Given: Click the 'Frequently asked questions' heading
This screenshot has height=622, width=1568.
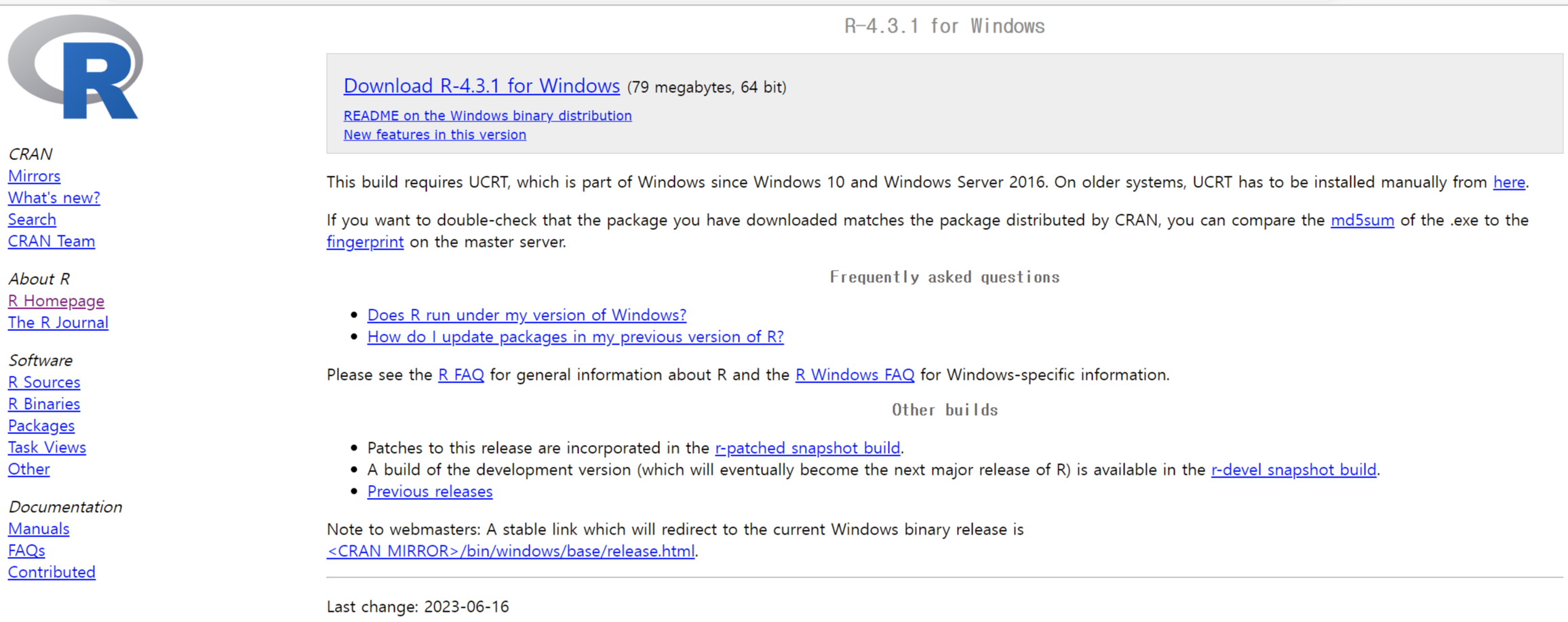Looking at the screenshot, I should (945, 277).
